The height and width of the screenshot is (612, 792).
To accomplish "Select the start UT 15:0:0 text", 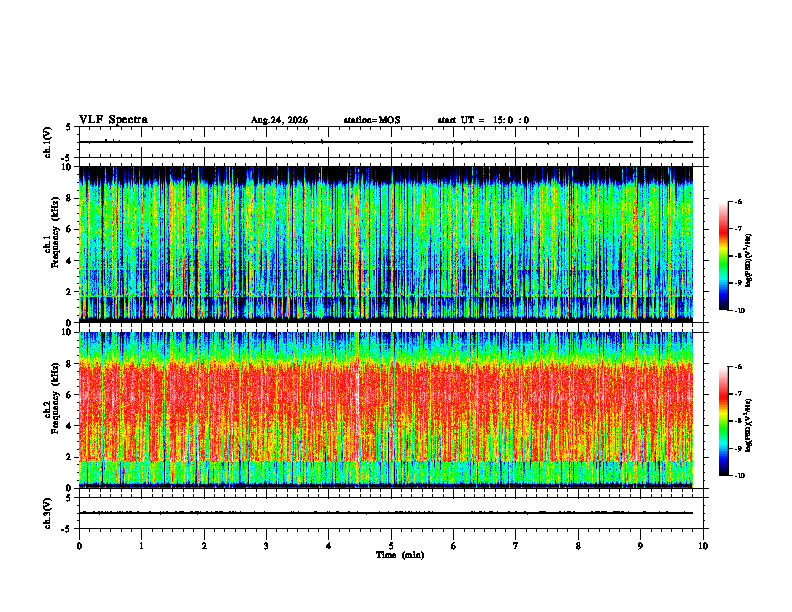I will point(483,120).
